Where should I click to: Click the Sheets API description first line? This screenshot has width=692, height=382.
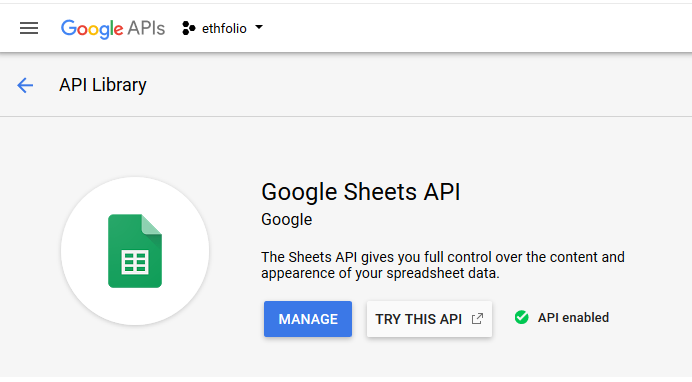443,257
